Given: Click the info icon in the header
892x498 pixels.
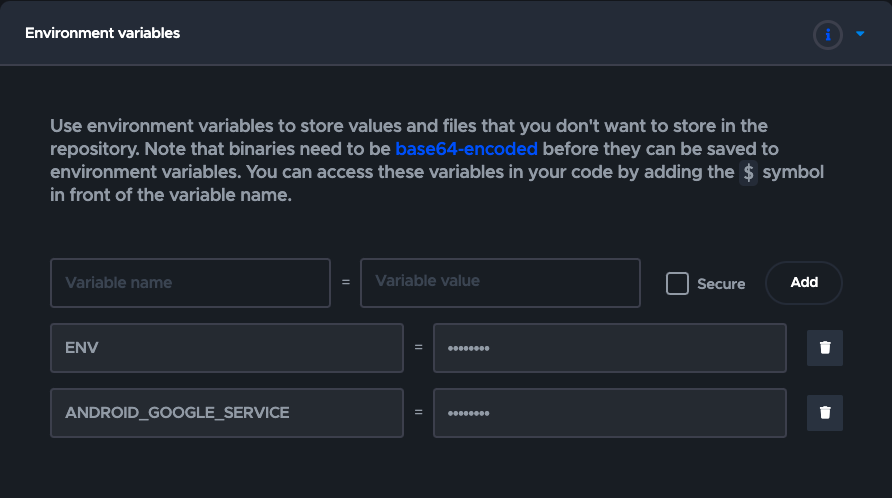Looking at the screenshot, I should [827, 35].
